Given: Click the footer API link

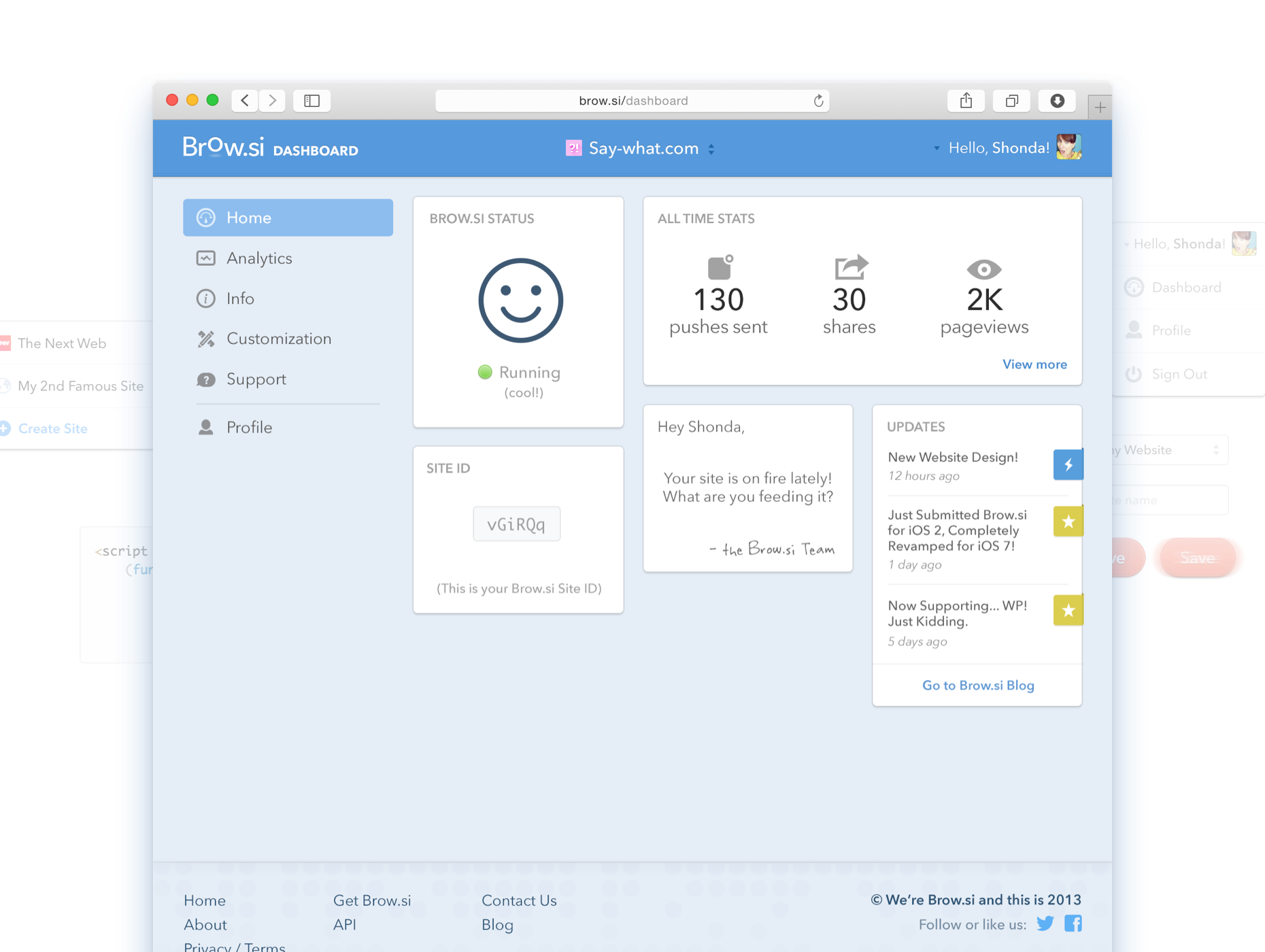Looking at the screenshot, I should pos(345,925).
